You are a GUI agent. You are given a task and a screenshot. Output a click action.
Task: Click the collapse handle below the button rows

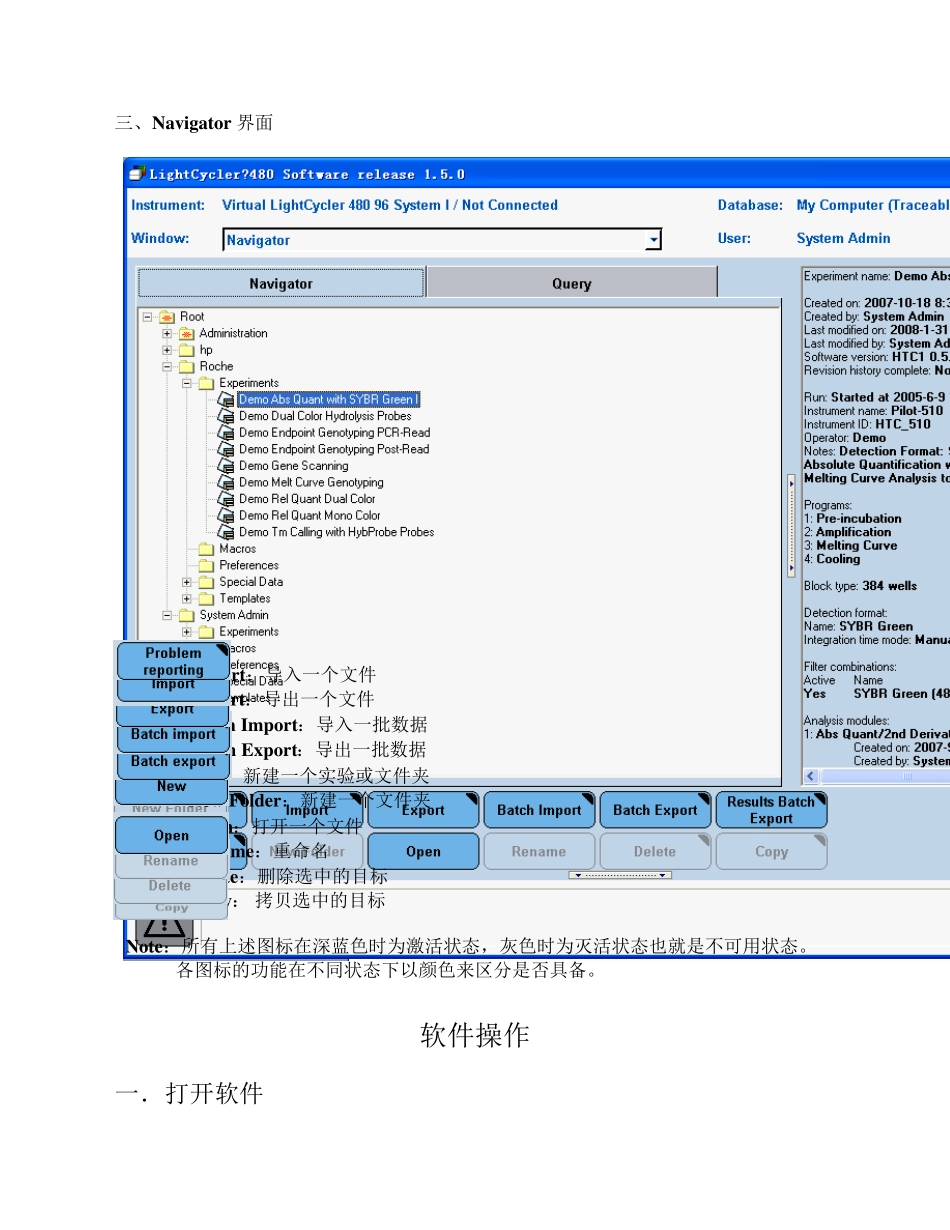620,875
